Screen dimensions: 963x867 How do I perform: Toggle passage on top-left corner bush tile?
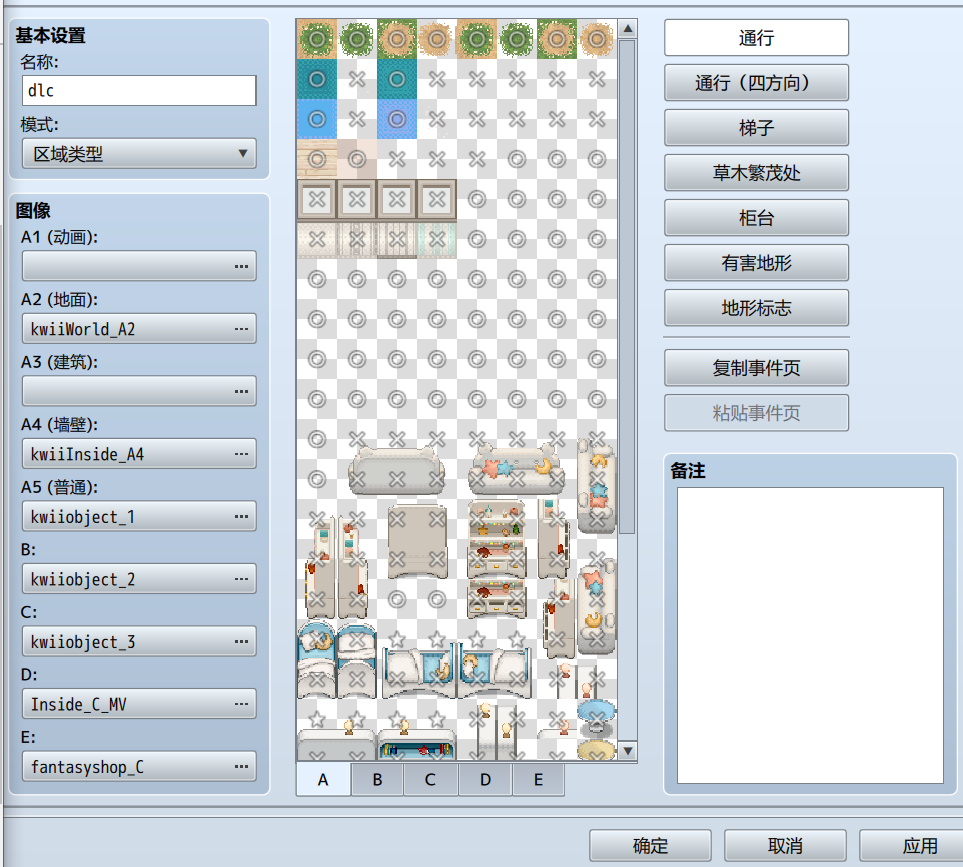click(x=317, y=39)
